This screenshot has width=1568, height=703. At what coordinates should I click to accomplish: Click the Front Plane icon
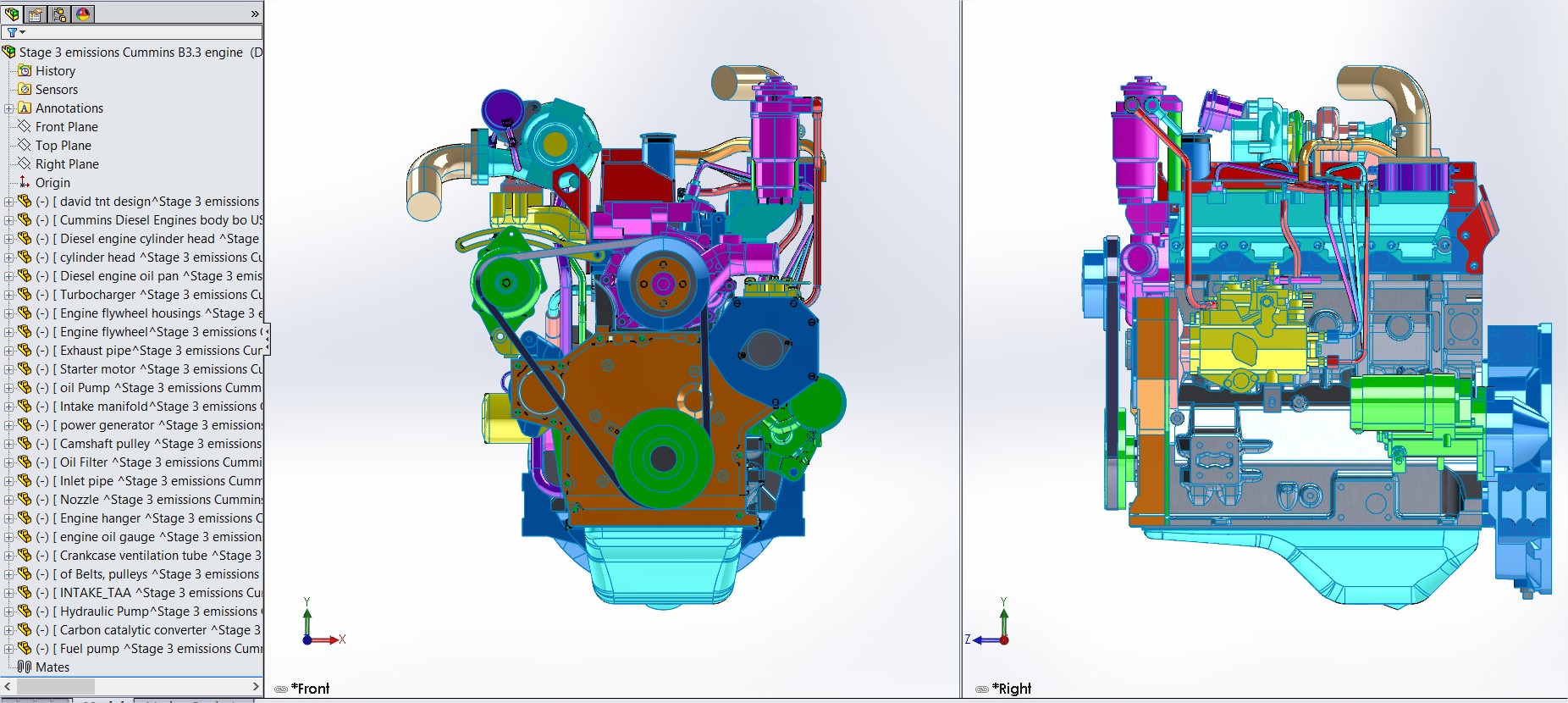25,127
